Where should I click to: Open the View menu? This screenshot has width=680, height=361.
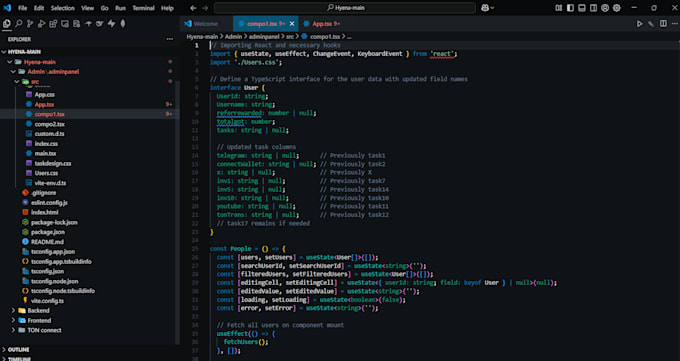click(87, 8)
